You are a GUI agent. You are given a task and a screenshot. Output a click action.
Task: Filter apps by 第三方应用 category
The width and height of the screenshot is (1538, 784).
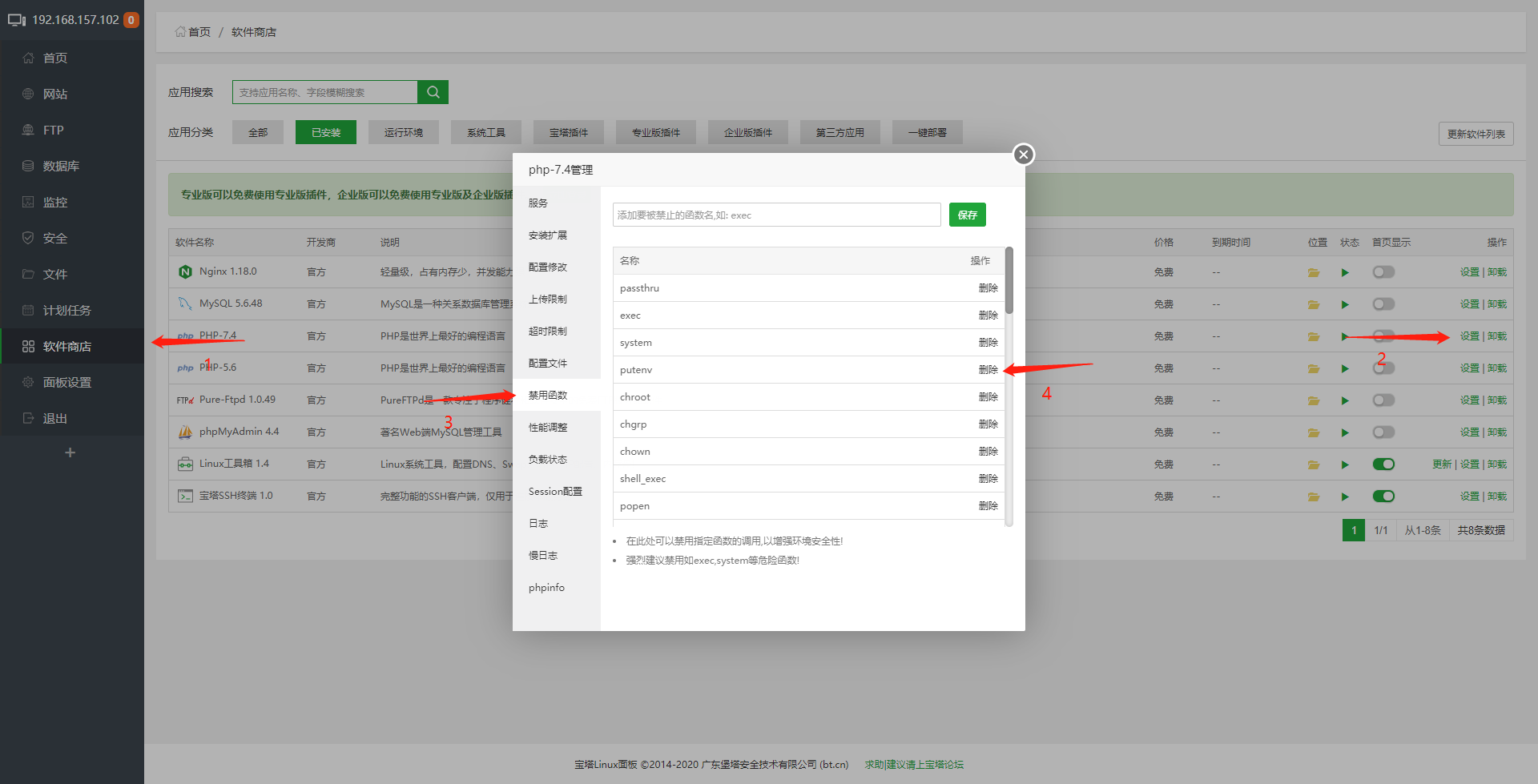point(840,132)
